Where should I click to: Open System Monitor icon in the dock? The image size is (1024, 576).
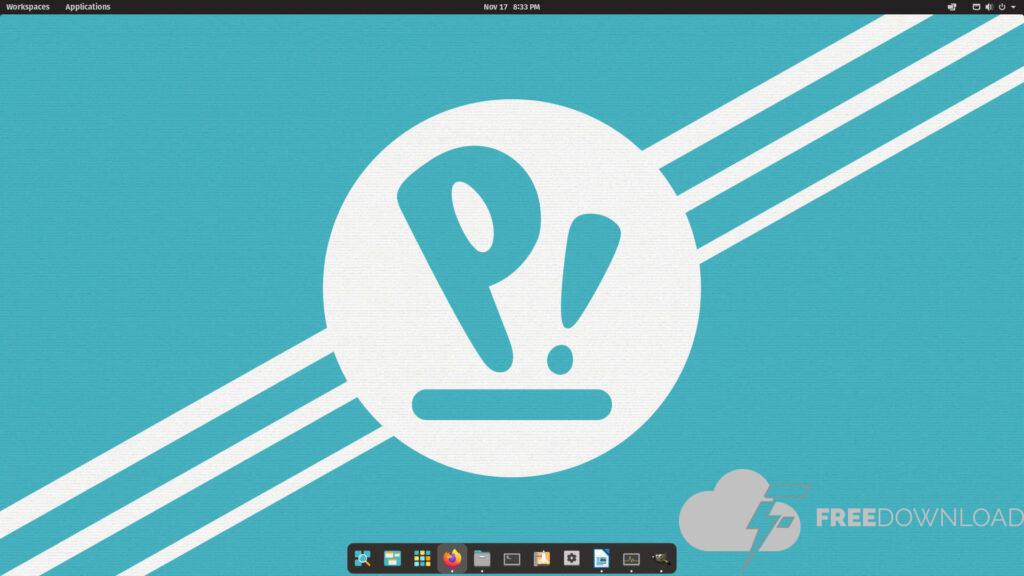631,558
